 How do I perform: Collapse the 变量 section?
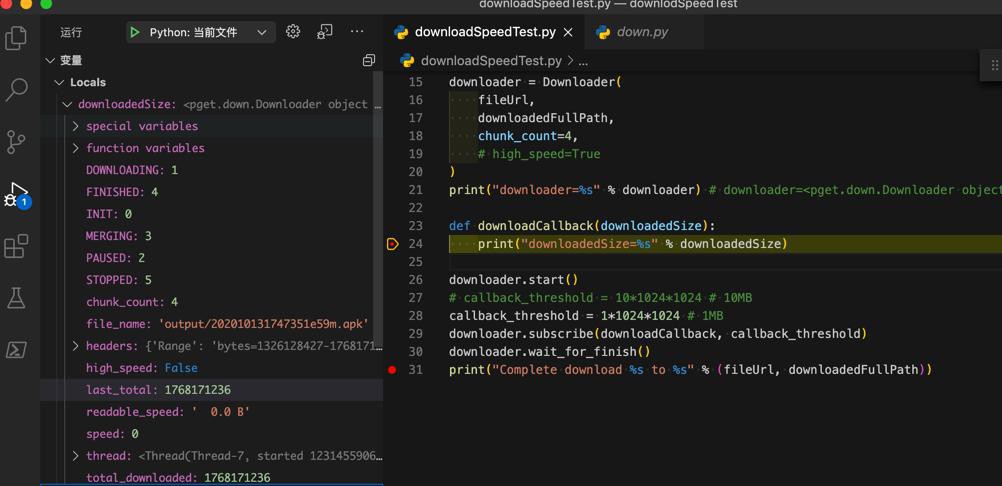[50, 61]
